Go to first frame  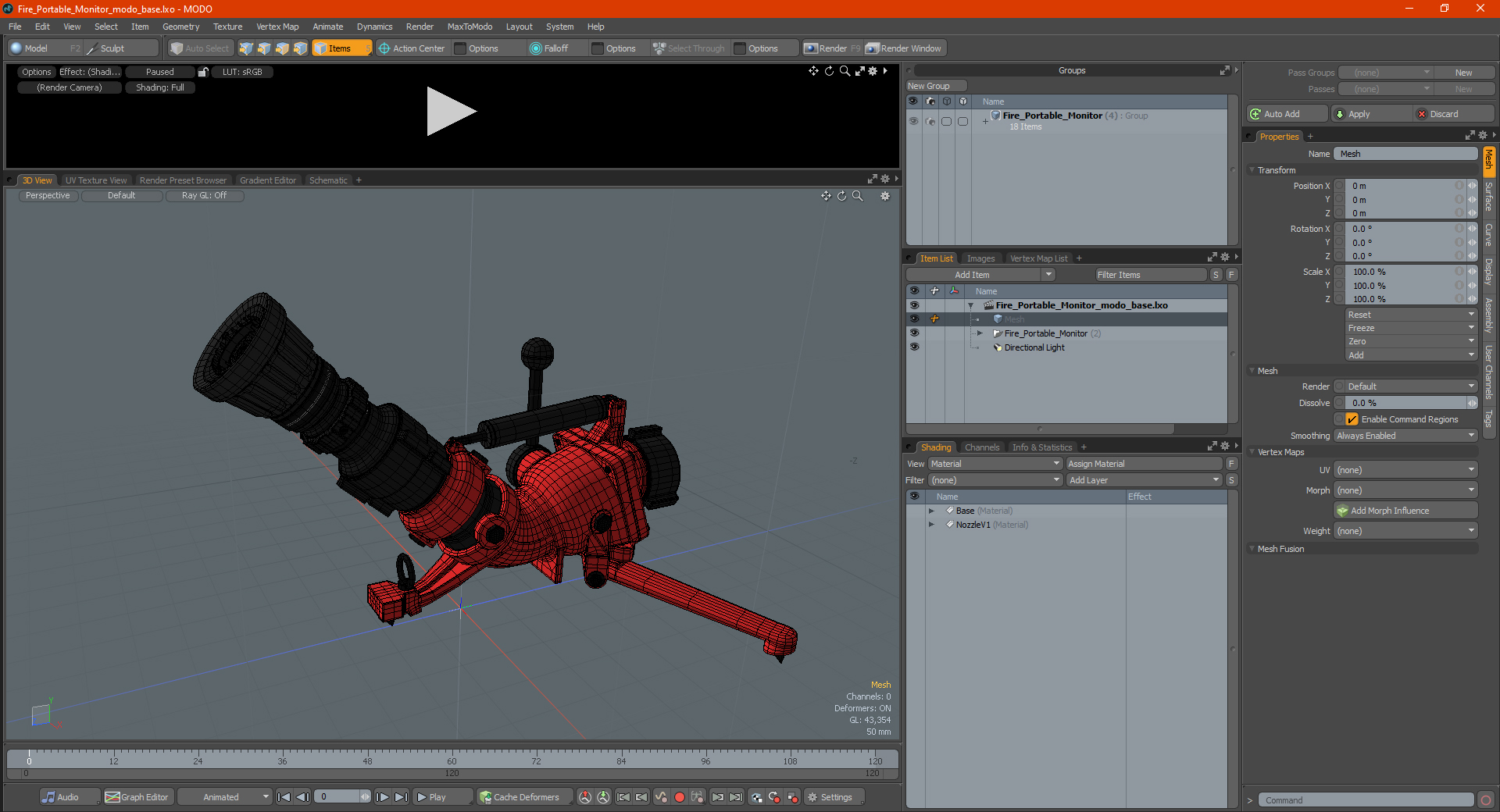284,797
